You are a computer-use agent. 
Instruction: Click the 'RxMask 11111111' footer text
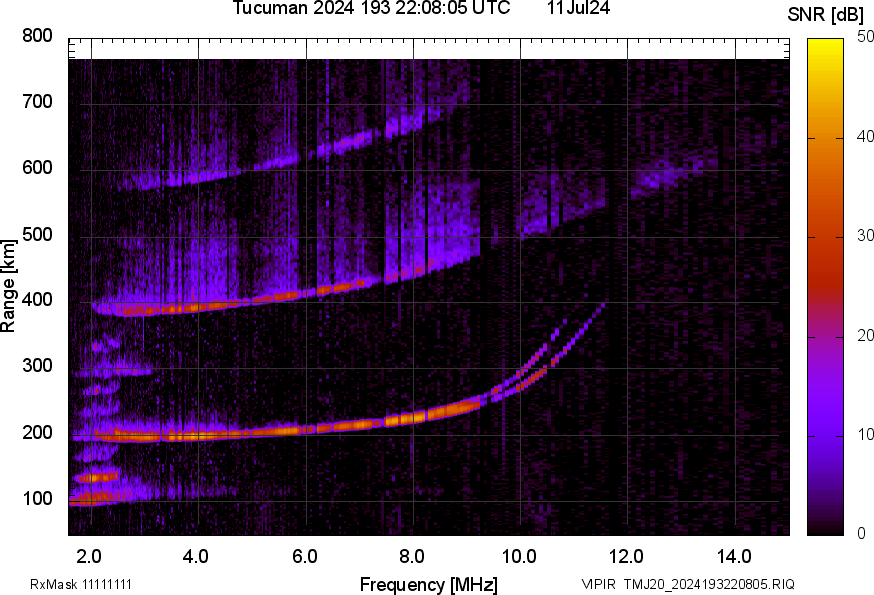81,584
